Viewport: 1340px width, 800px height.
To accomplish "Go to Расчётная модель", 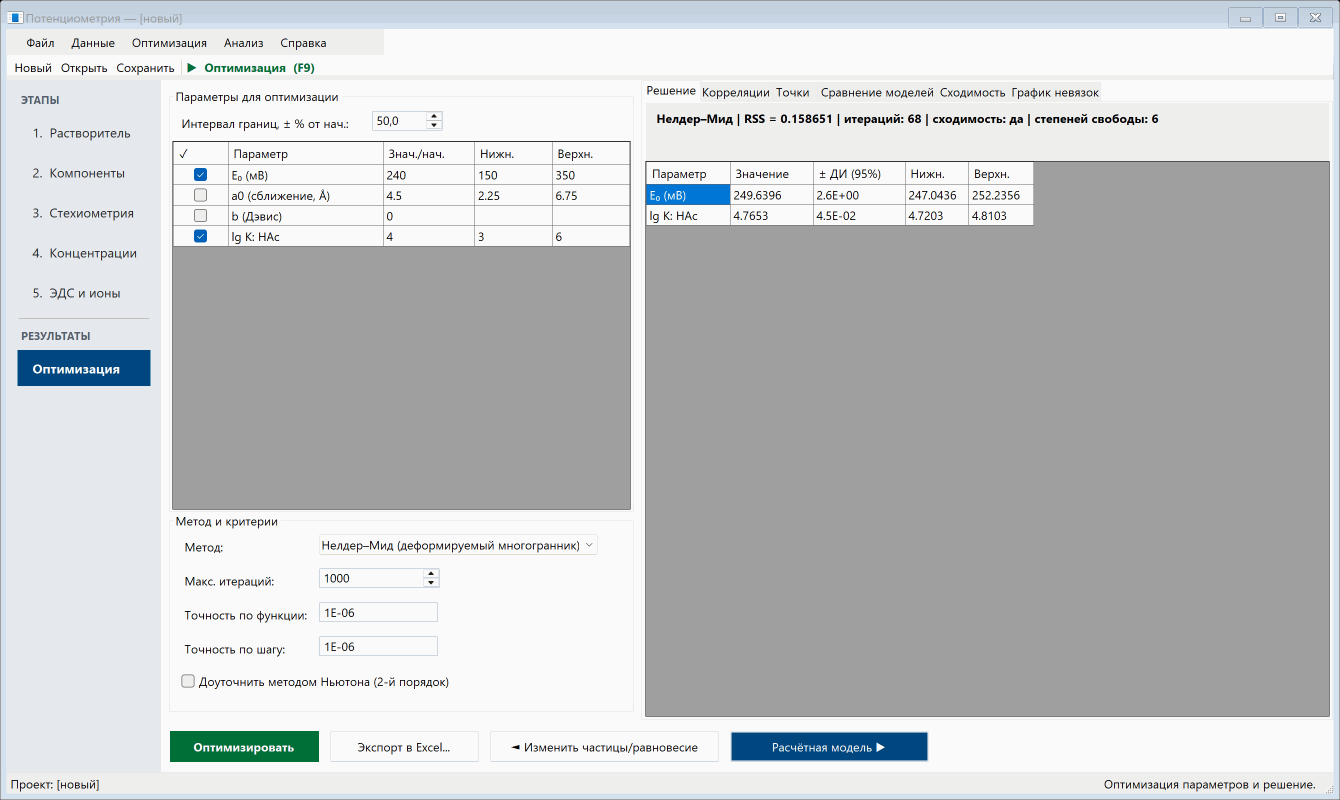I will (829, 747).
